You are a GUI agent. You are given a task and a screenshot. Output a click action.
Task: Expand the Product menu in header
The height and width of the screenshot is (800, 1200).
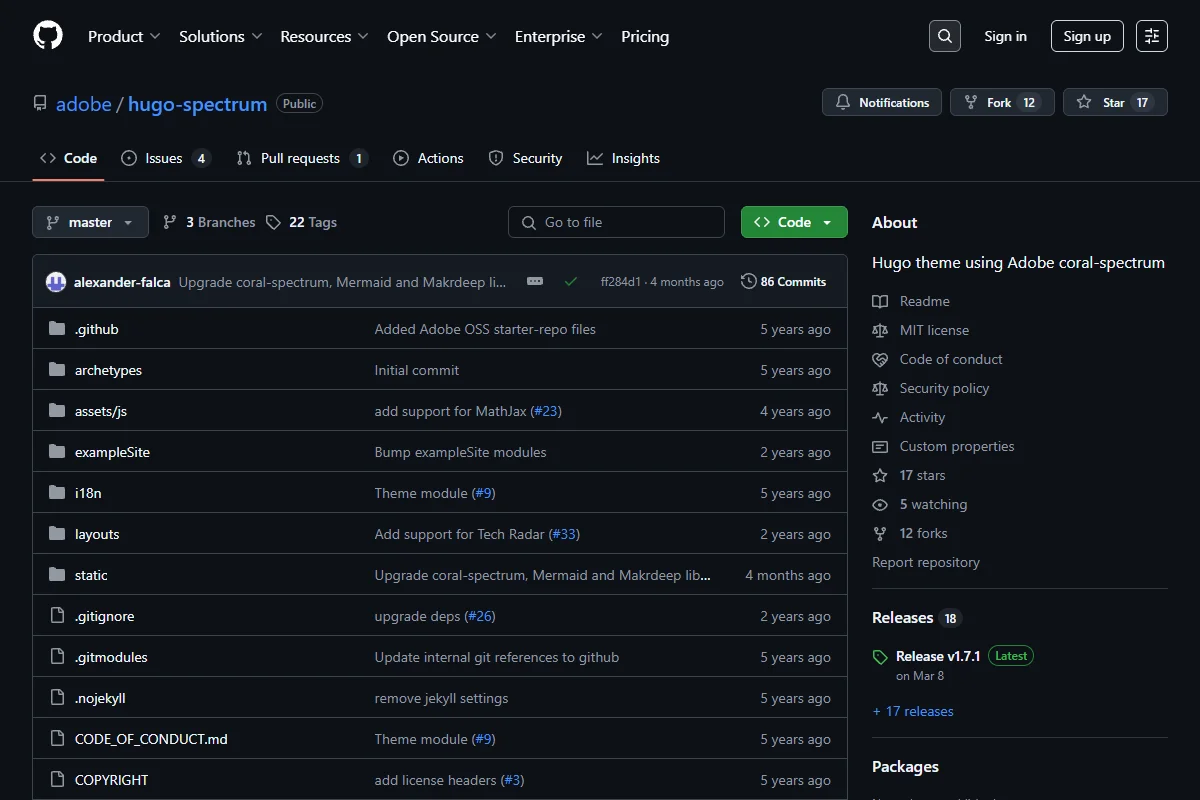click(124, 36)
